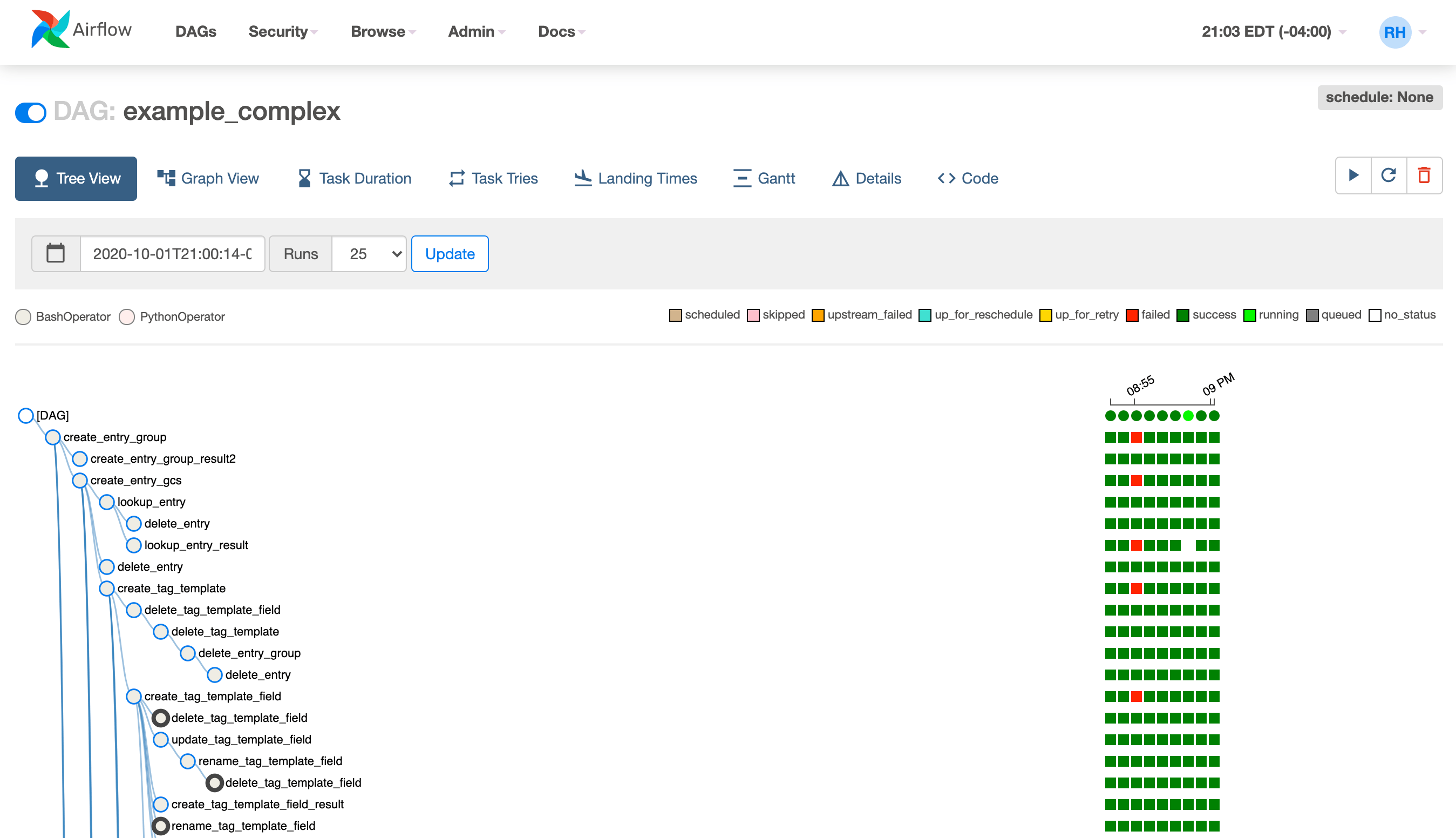The height and width of the screenshot is (838, 1456).
Task: Pause the example_complex DAG with the blue toggle
Action: click(30, 113)
